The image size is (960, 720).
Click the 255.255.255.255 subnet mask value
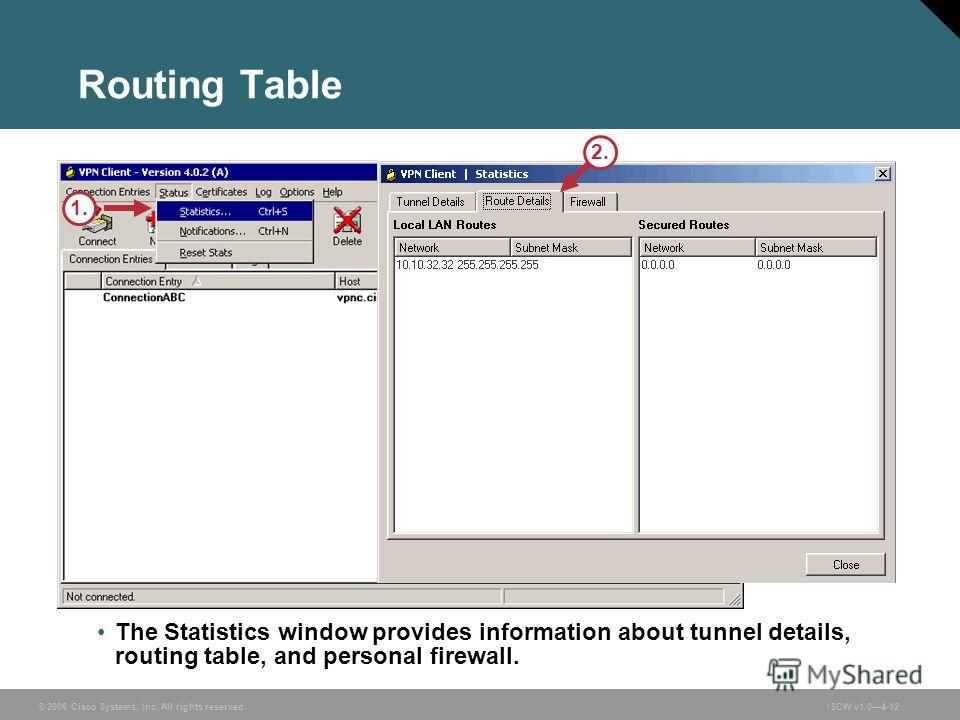(498, 265)
